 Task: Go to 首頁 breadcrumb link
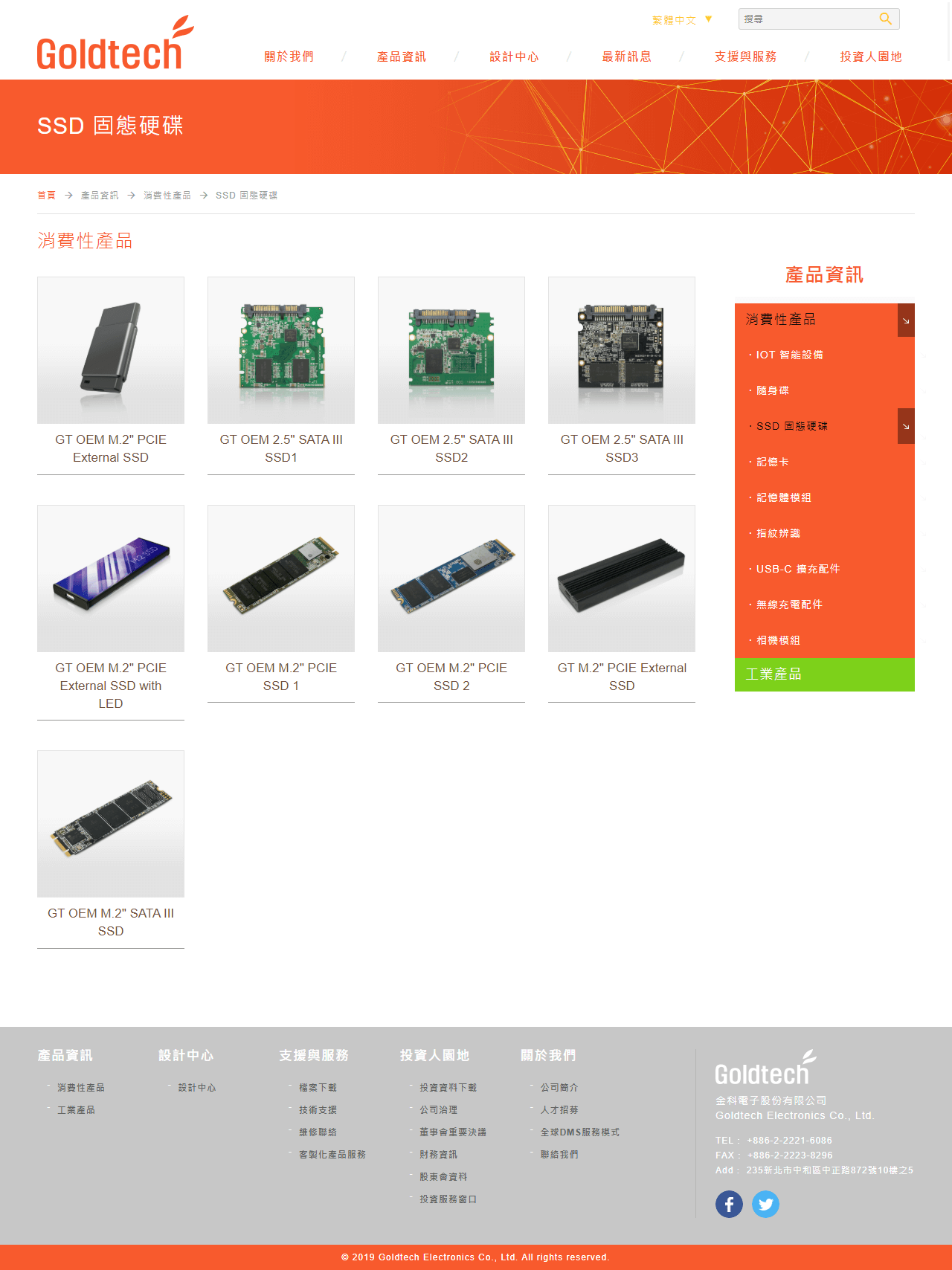(46, 195)
